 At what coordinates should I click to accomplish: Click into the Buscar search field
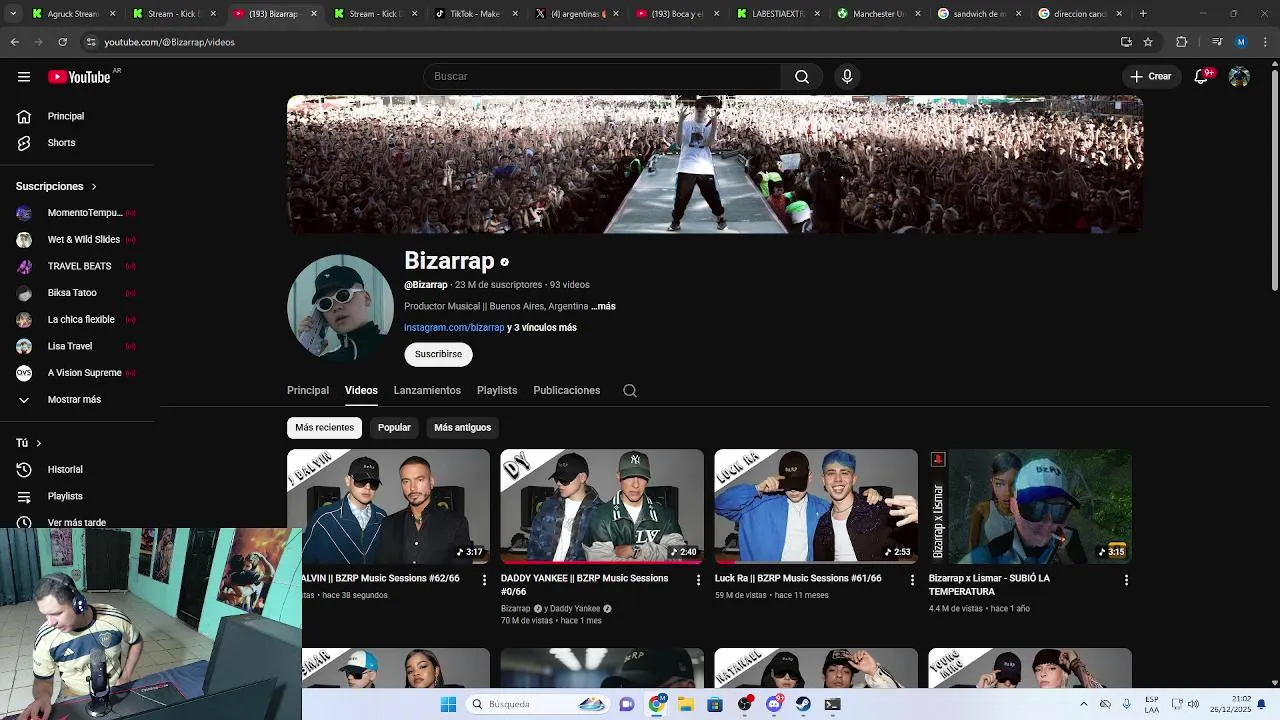pyautogui.click(x=602, y=77)
